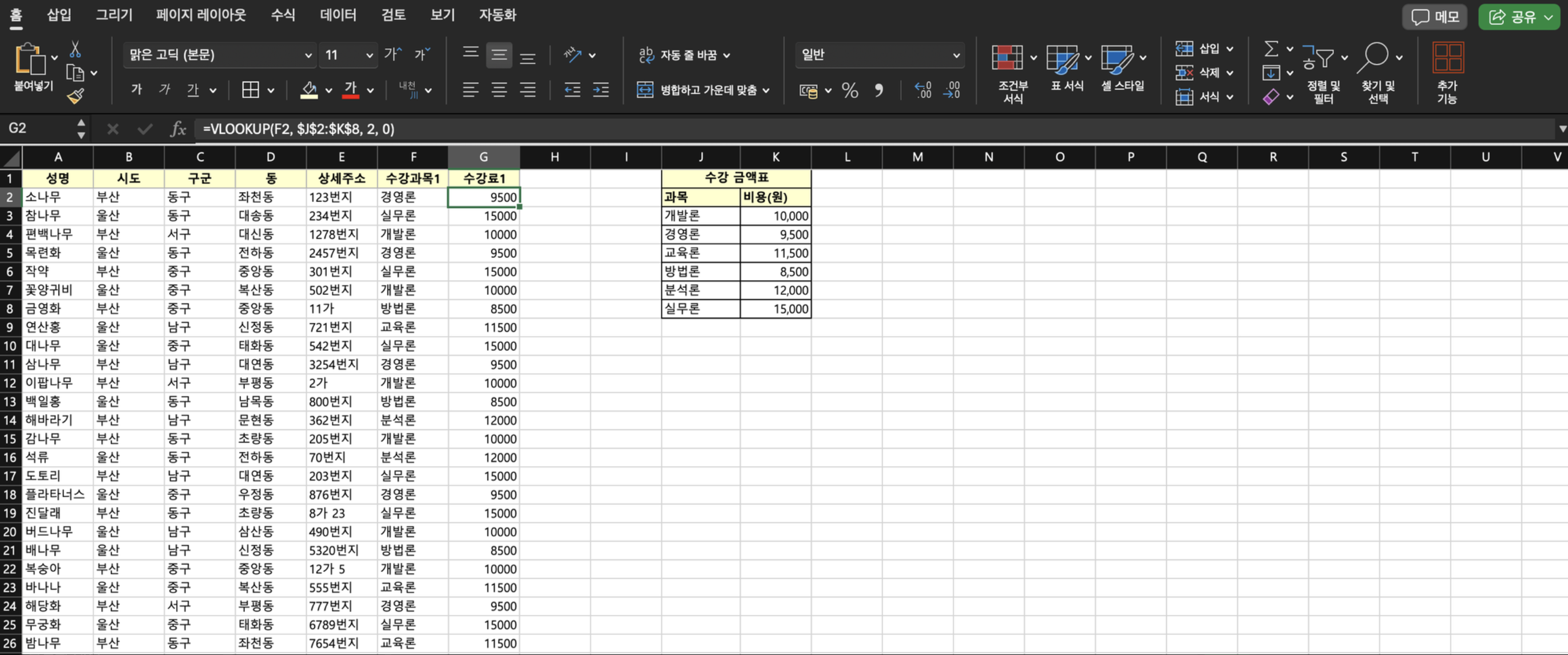Toggle bold formatting button
The image size is (1568, 655).
136,90
